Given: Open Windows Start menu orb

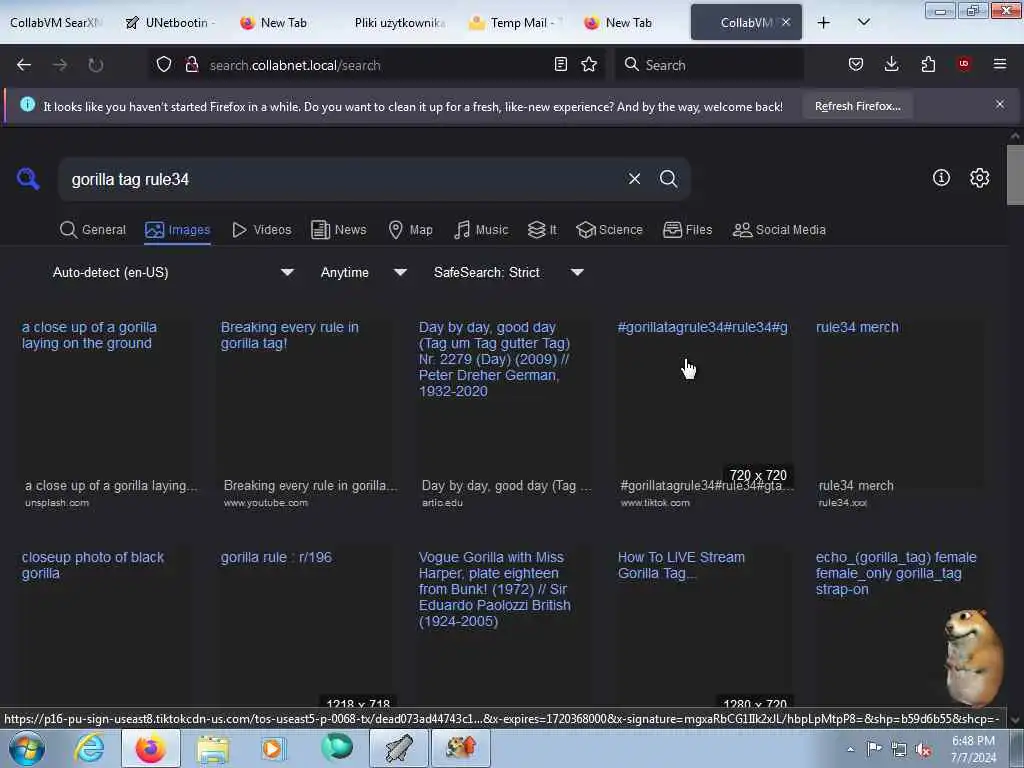Looking at the screenshot, I should coord(27,748).
